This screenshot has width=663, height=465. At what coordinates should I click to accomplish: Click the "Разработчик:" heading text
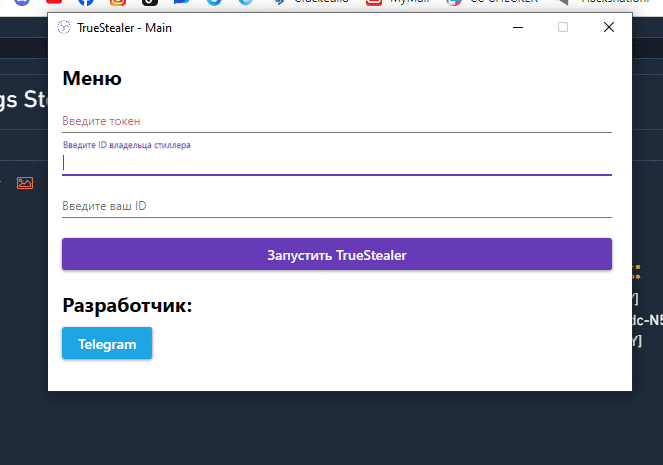pos(127,306)
